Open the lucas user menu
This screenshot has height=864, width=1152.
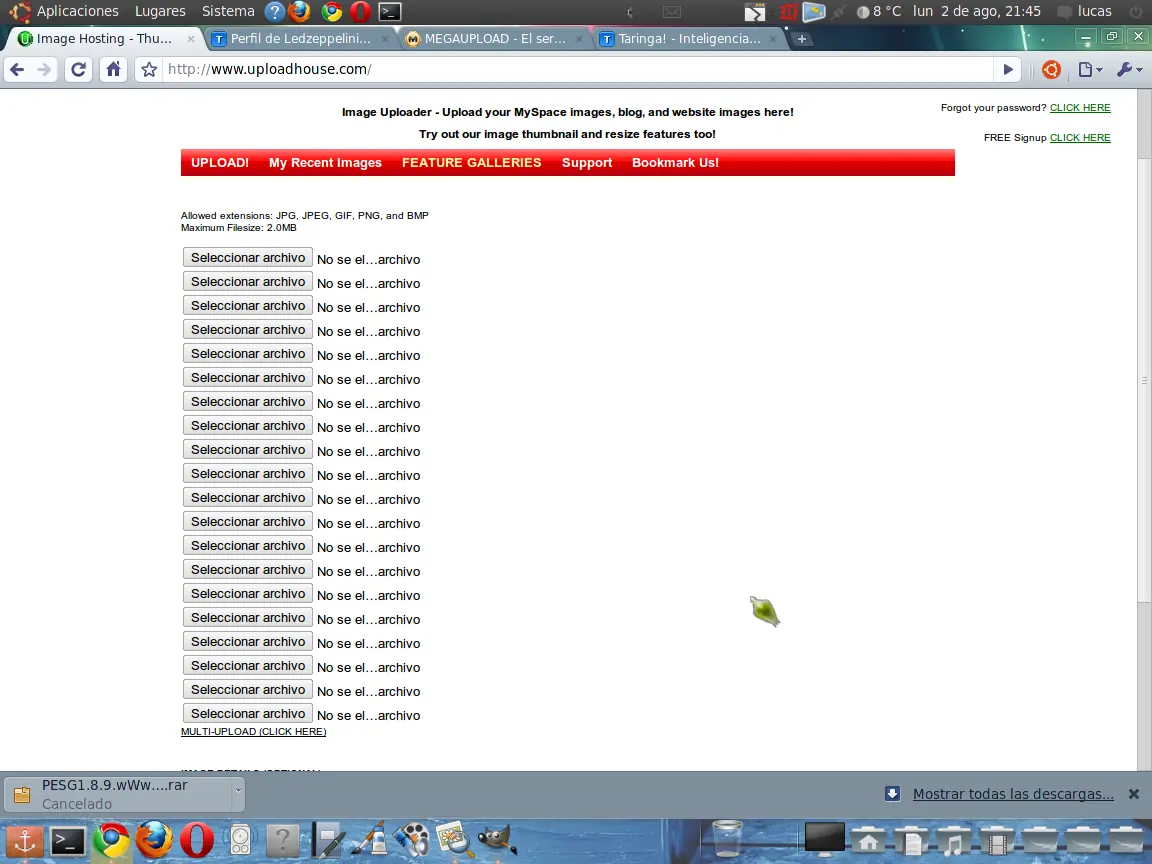[1086, 12]
